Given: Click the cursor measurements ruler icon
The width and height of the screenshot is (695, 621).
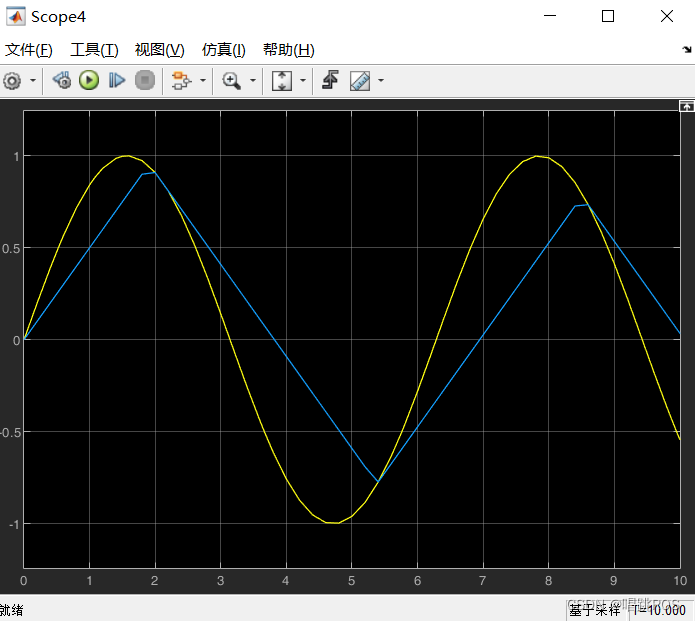Looking at the screenshot, I should pos(360,81).
